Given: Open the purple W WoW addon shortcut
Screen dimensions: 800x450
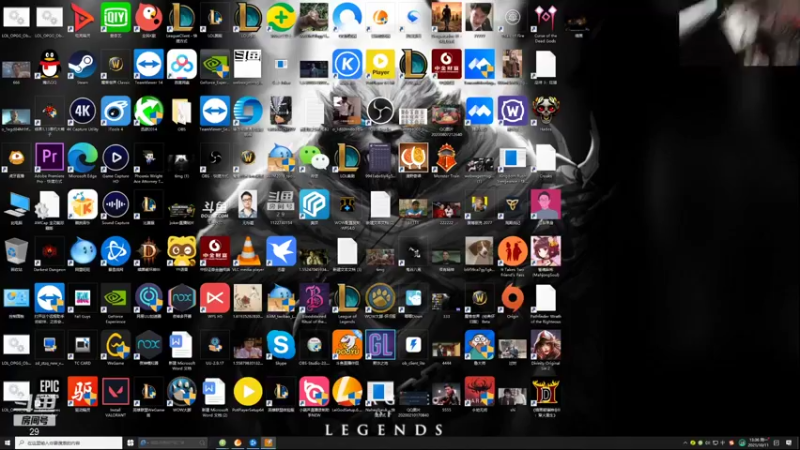Looking at the screenshot, I should (512, 110).
